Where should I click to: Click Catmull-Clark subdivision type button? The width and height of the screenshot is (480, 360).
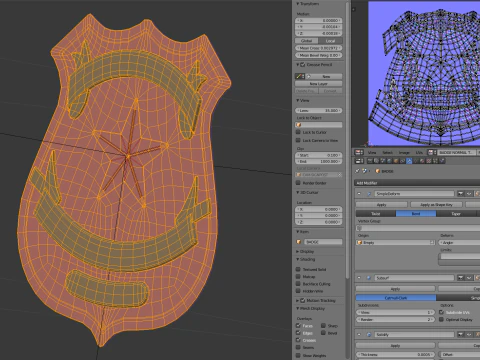[x=396, y=297]
